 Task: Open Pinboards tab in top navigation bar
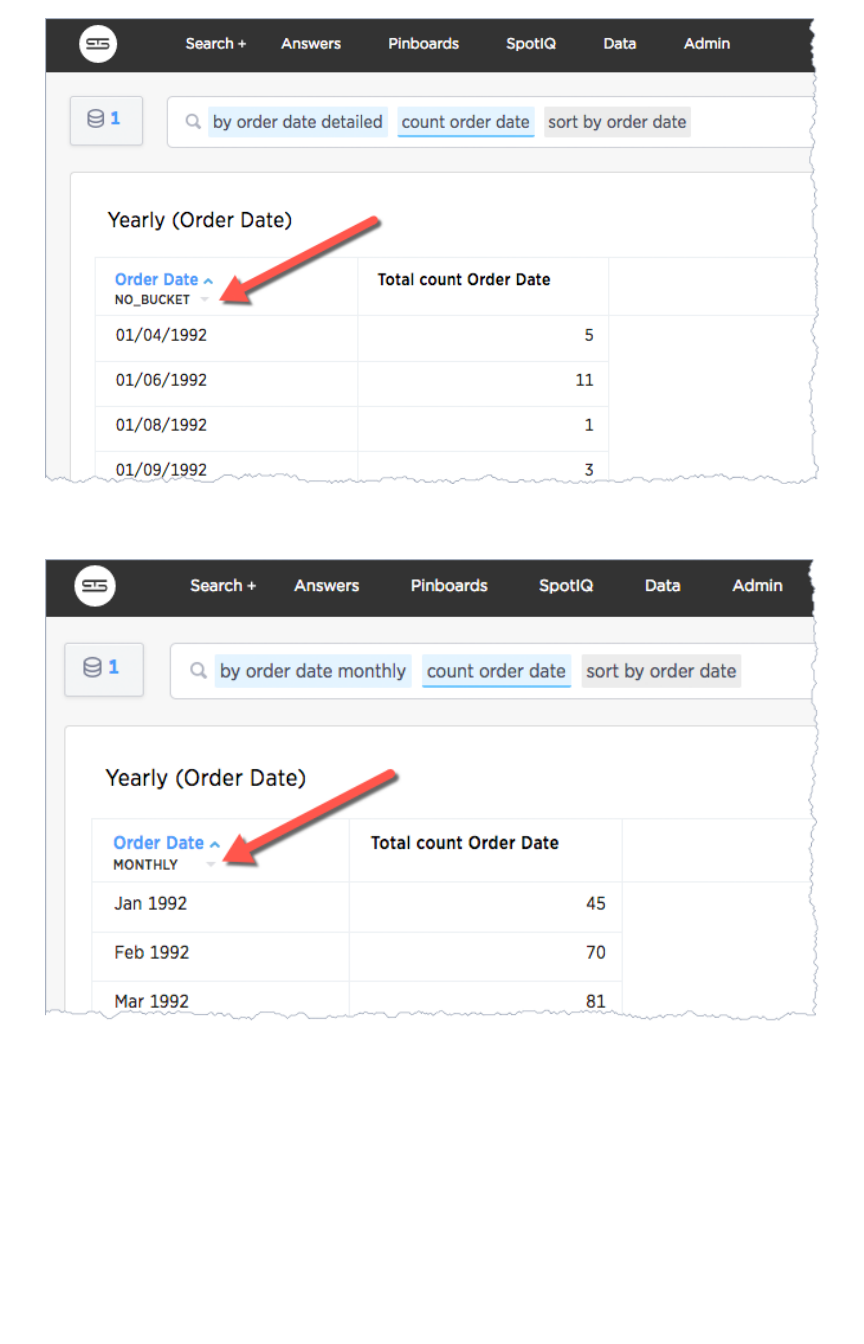pyautogui.click(x=423, y=44)
